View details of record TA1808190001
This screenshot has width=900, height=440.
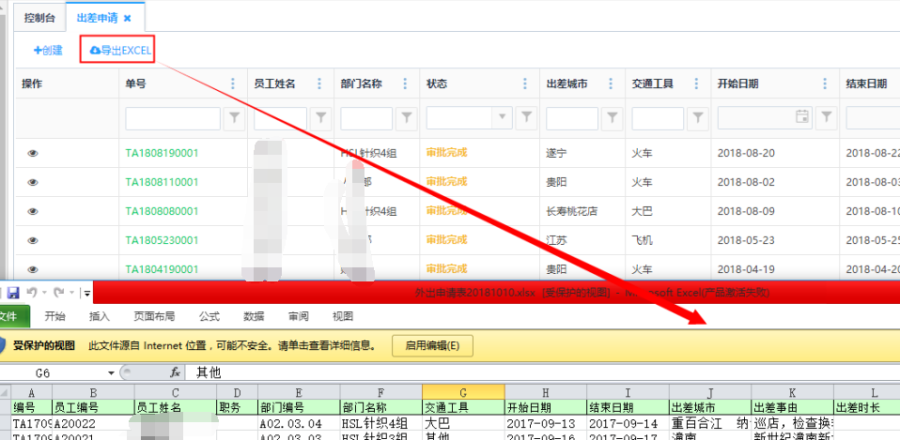(31, 153)
